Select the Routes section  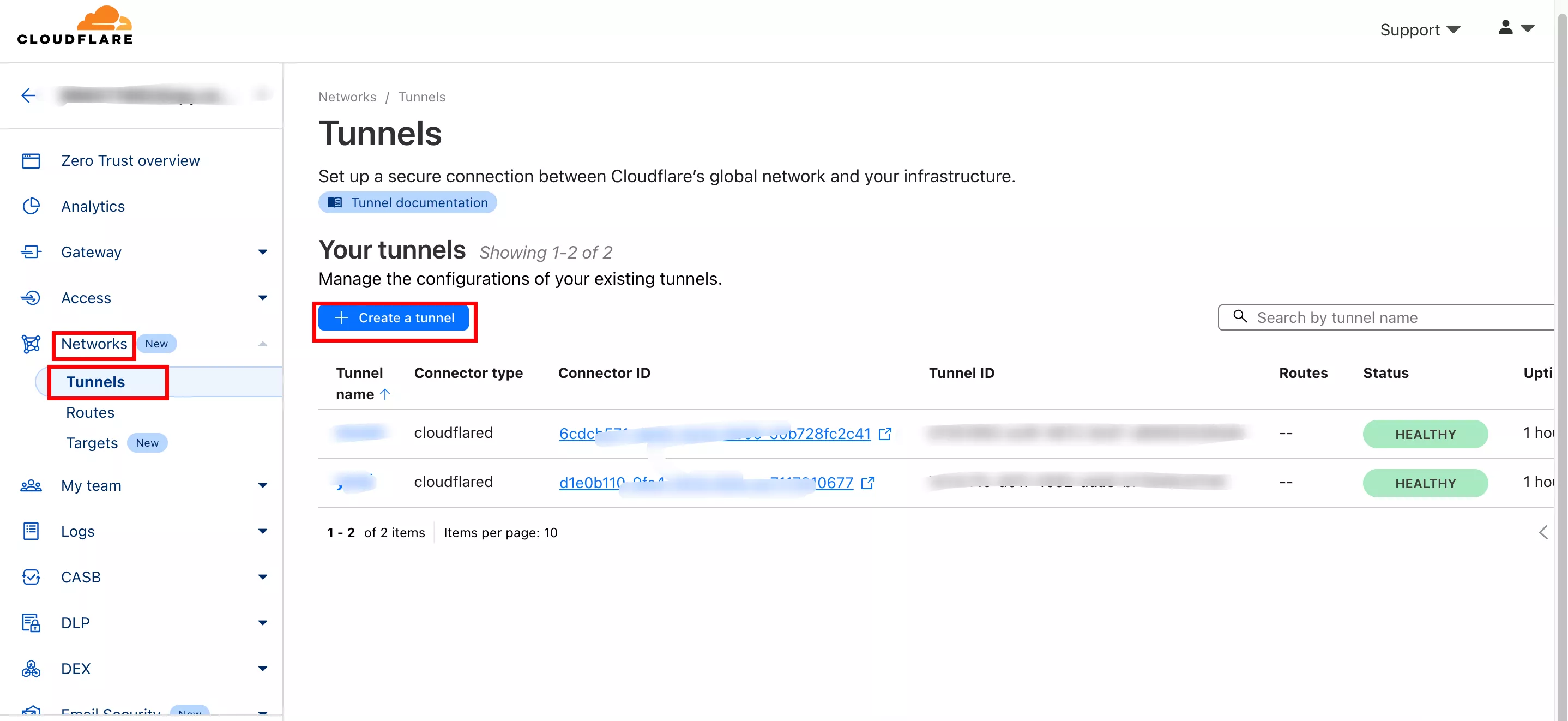[89, 412]
